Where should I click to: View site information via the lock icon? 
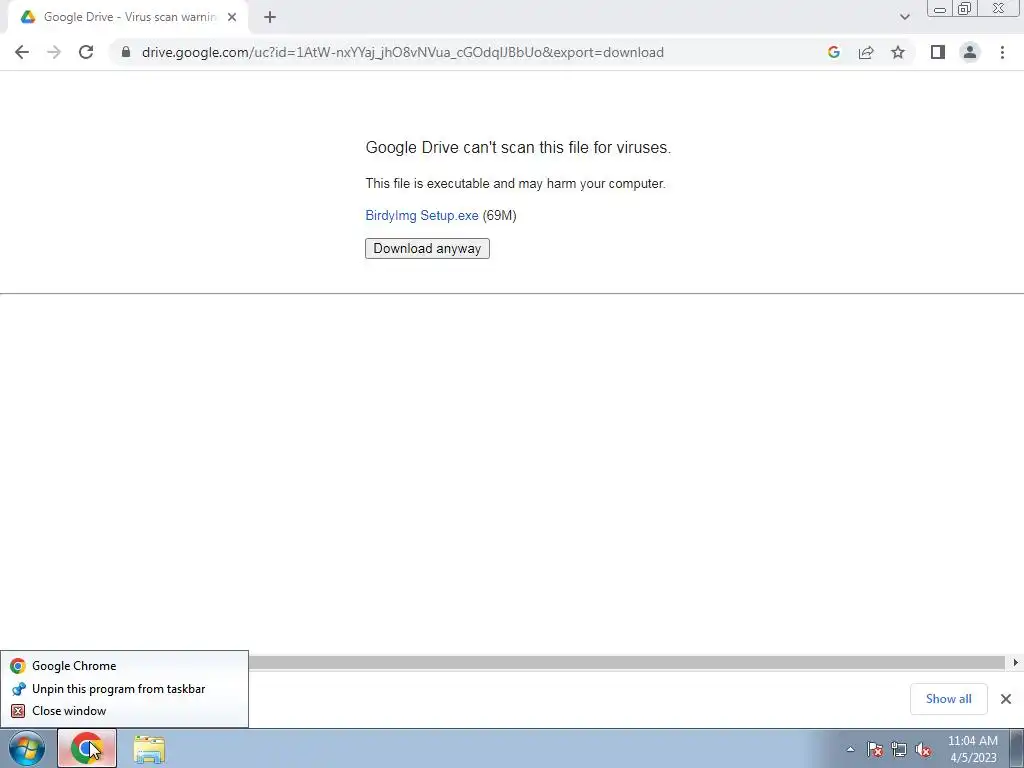(x=126, y=52)
